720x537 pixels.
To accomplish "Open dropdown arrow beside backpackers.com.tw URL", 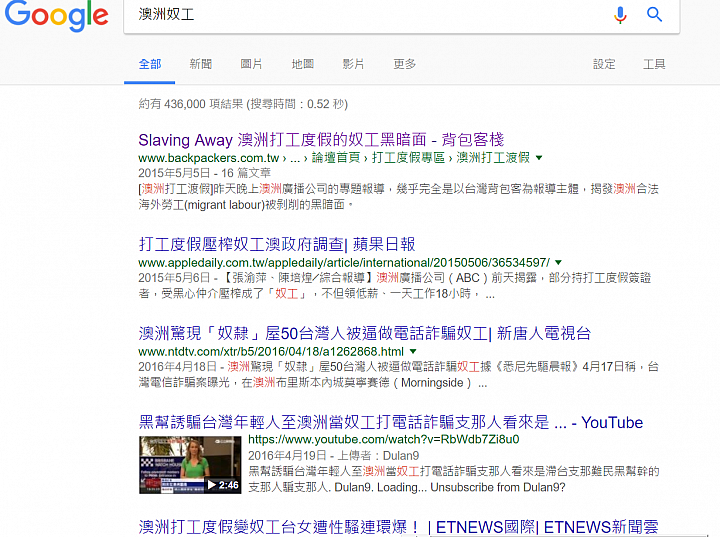I will [539, 158].
